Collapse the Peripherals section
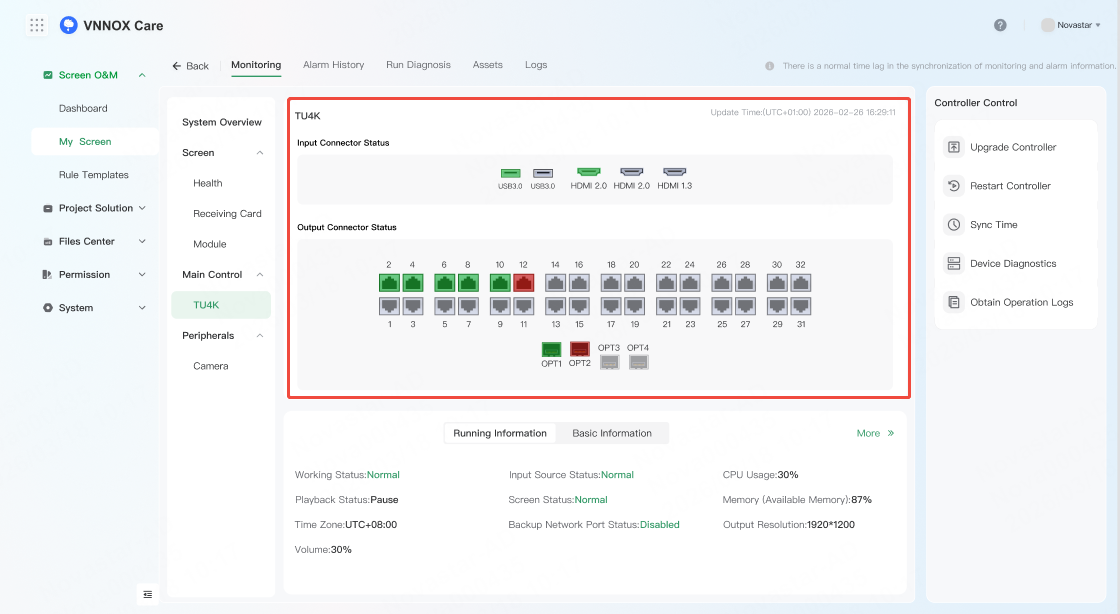1120x614 pixels. pyautogui.click(x=260, y=336)
